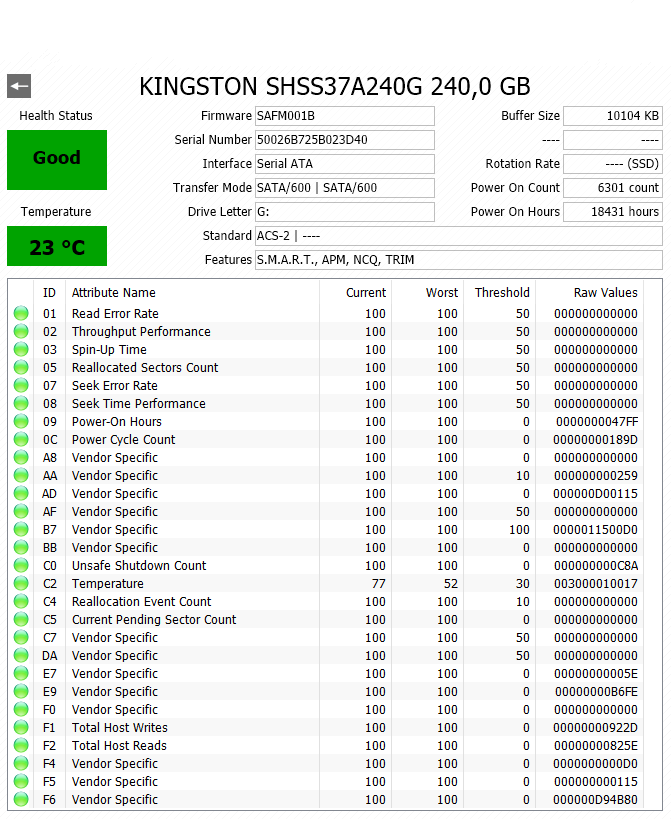The image size is (671, 819).
Task: Click the status icon for attribute AF
Action: pos(21,512)
